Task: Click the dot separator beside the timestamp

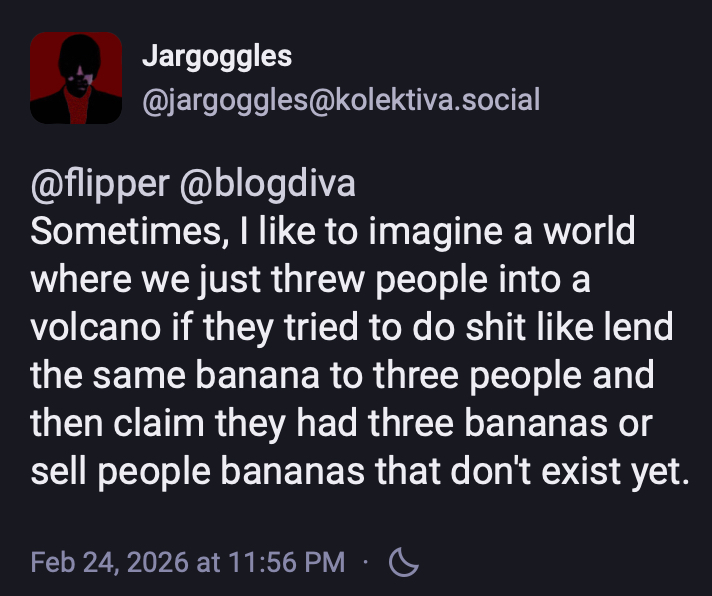Action: tap(366, 563)
